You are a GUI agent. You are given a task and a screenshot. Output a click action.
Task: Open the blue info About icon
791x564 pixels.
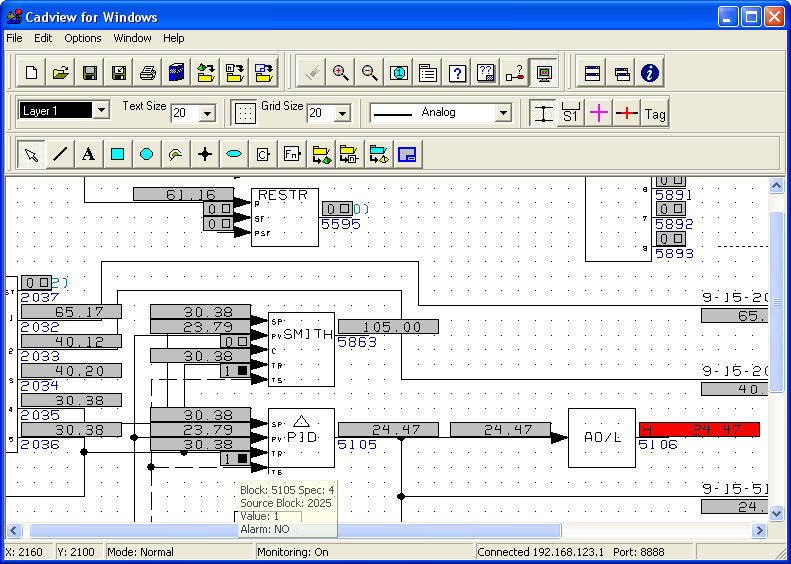click(x=650, y=73)
